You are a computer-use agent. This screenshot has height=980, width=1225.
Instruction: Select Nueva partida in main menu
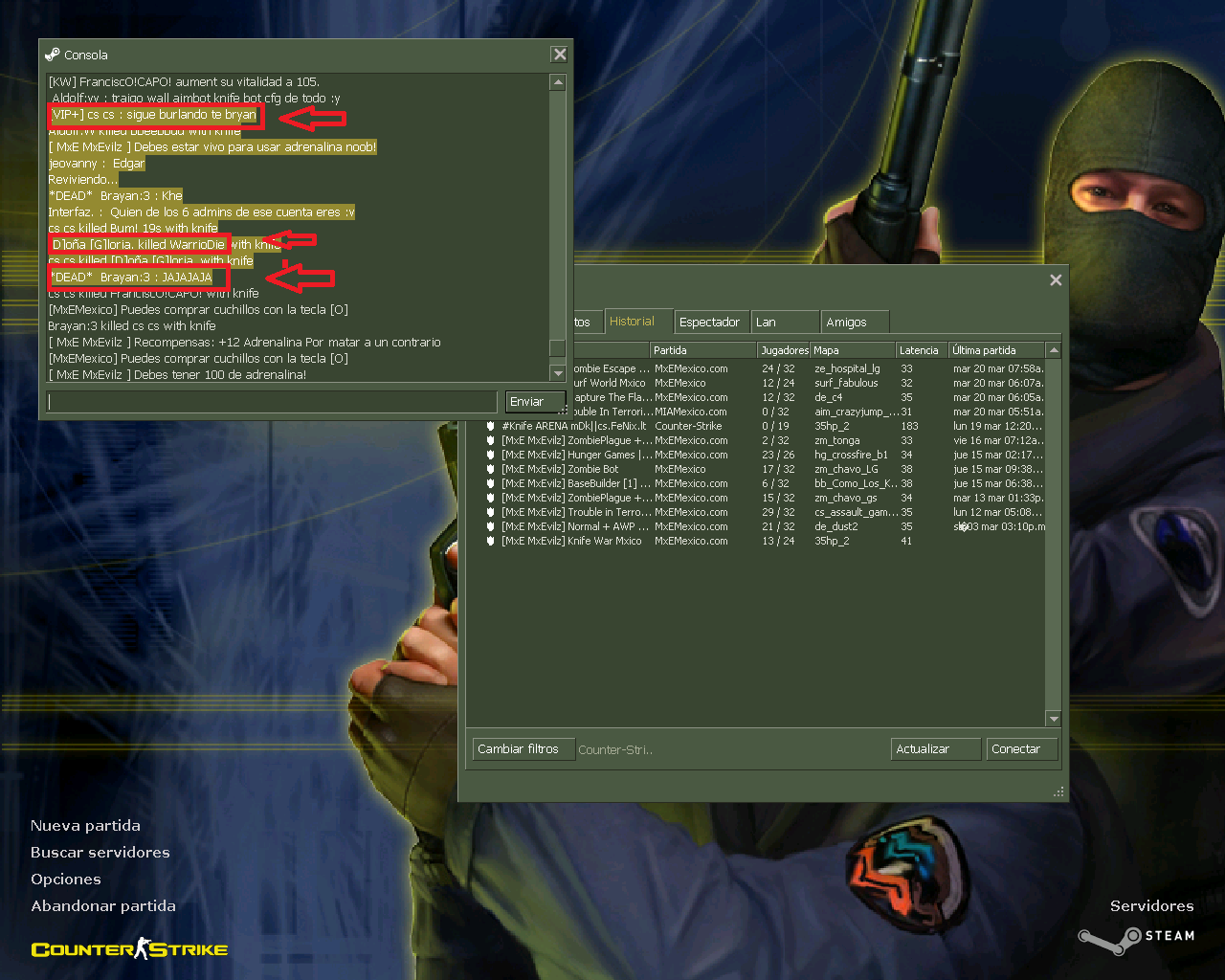[x=85, y=826]
